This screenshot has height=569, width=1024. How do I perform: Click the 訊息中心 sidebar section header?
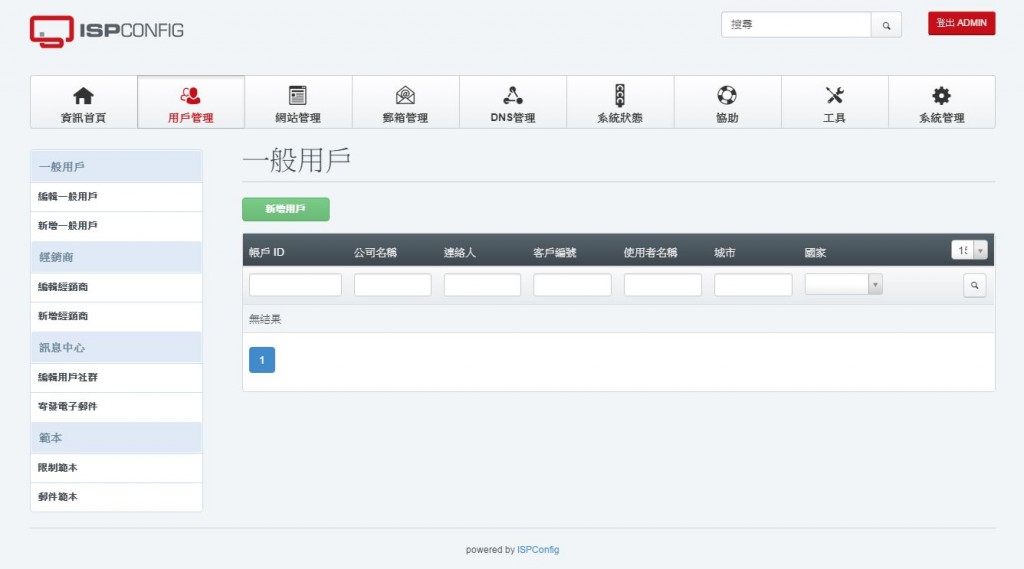pyautogui.click(x=116, y=348)
